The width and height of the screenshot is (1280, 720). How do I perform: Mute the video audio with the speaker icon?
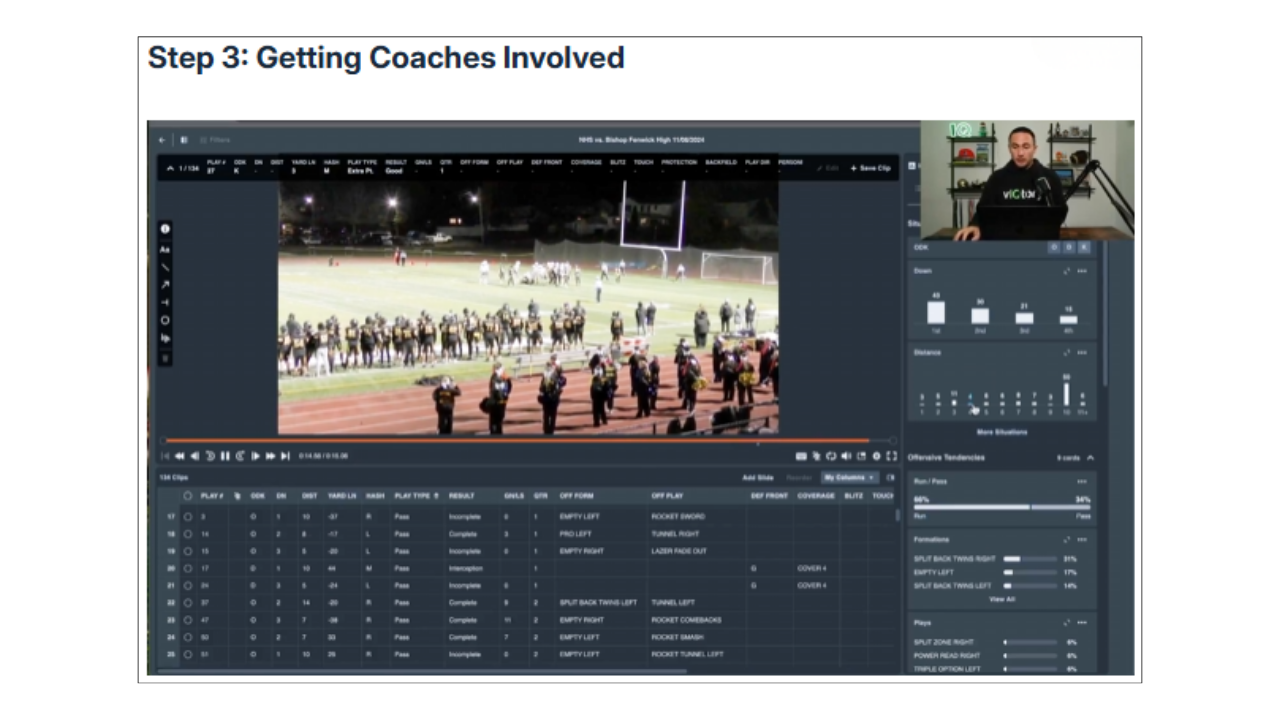846,455
